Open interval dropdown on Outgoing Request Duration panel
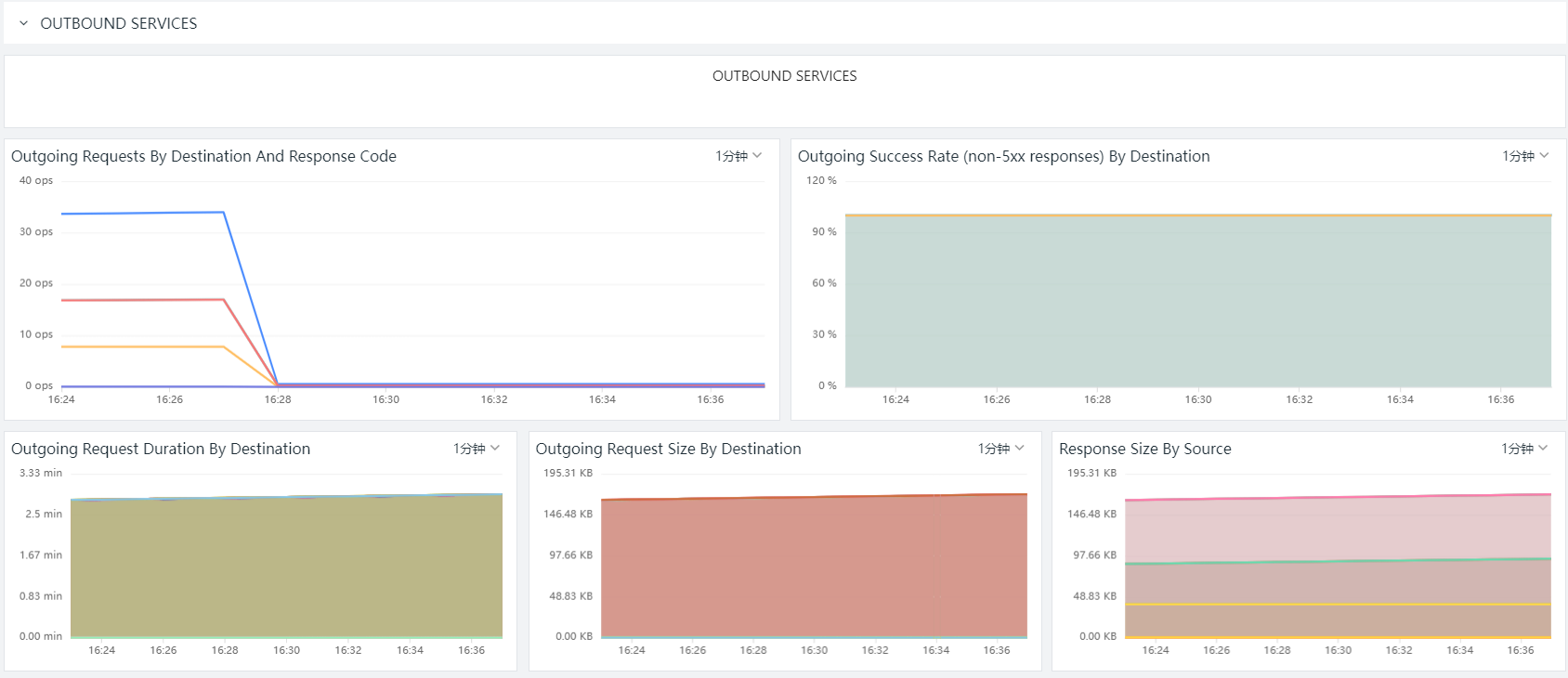 pyautogui.click(x=477, y=449)
